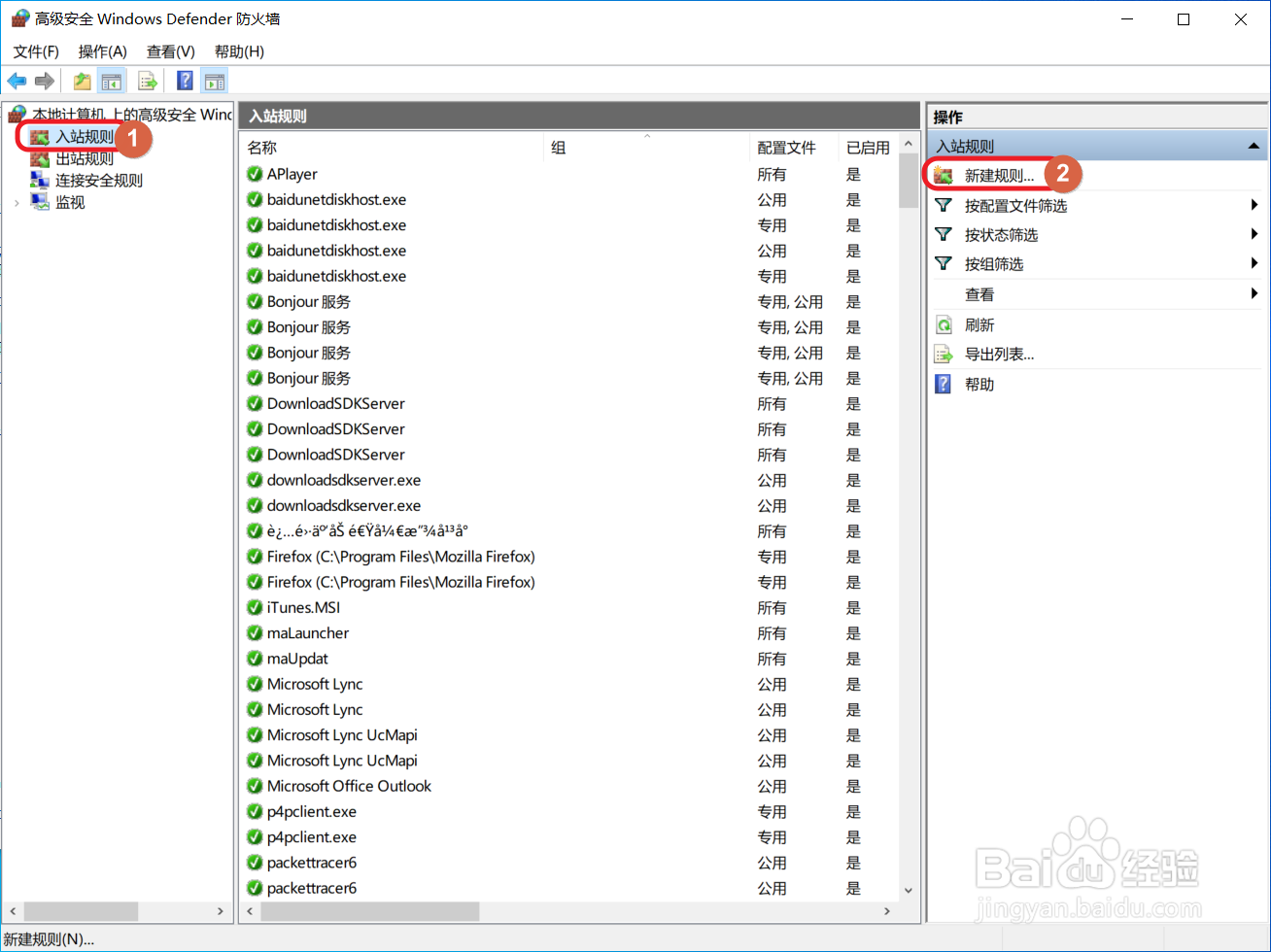Toggle the show/hide console tree toolbar icon
This screenshot has width=1271, height=952.
click(x=112, y=81)
